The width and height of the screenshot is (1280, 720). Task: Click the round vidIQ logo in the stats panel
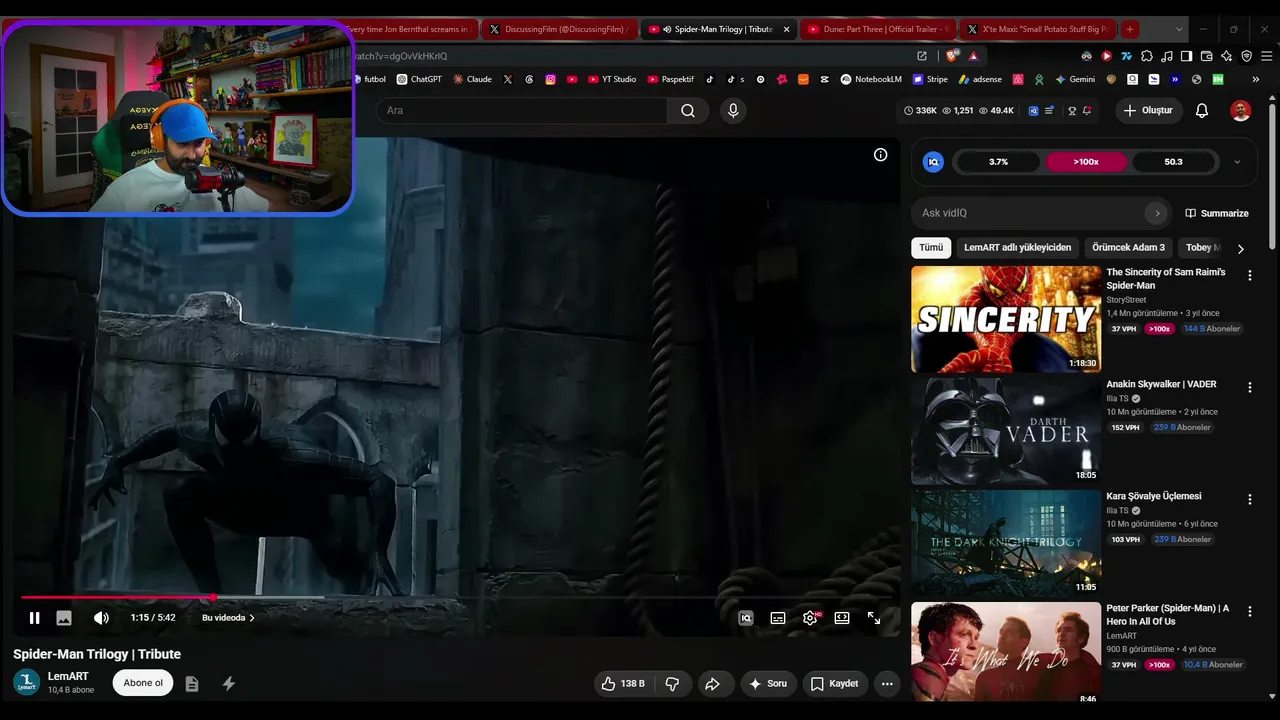933,162
